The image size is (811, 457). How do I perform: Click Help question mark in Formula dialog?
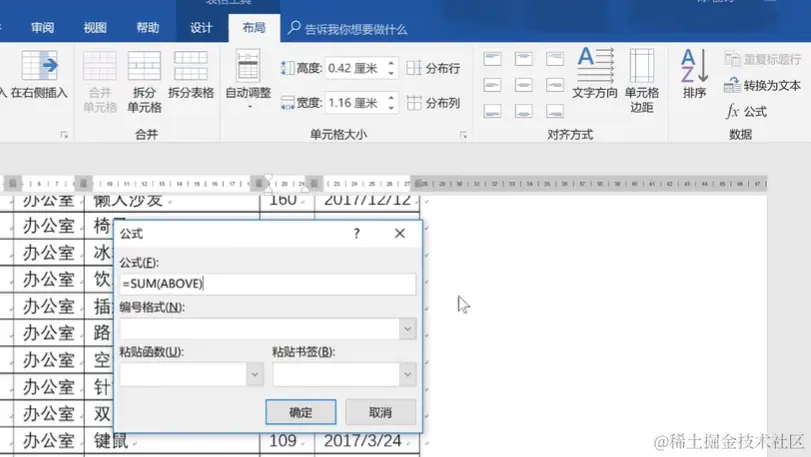356,234
